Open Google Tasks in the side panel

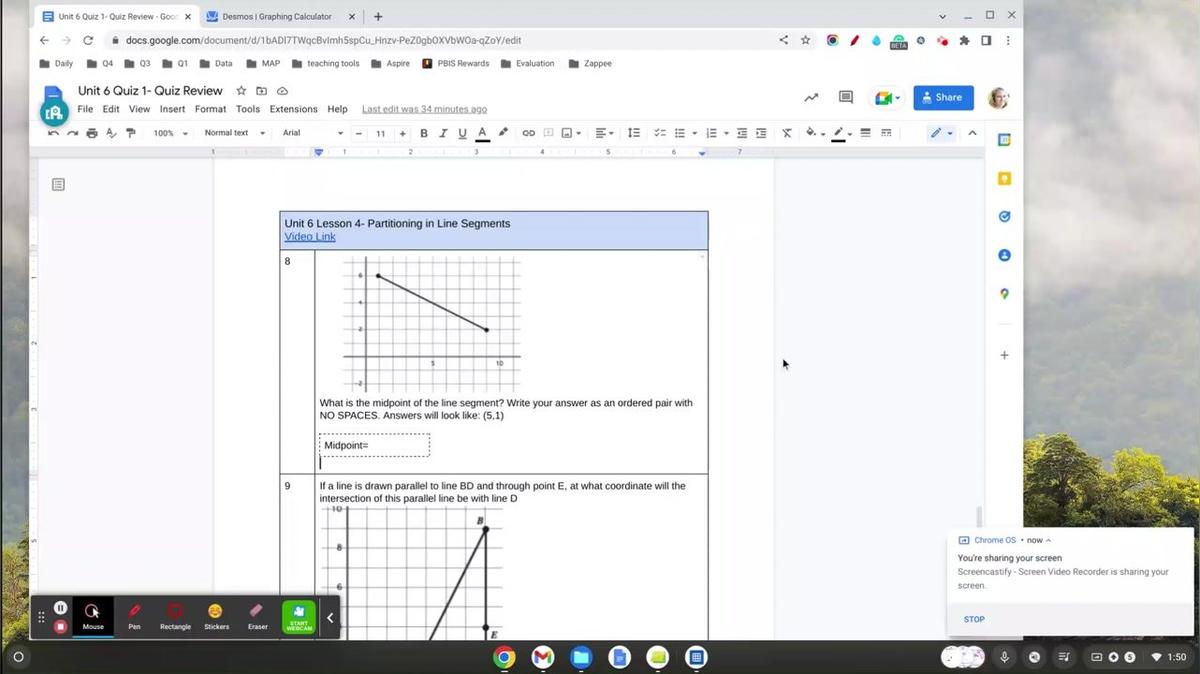point(1004,216)
